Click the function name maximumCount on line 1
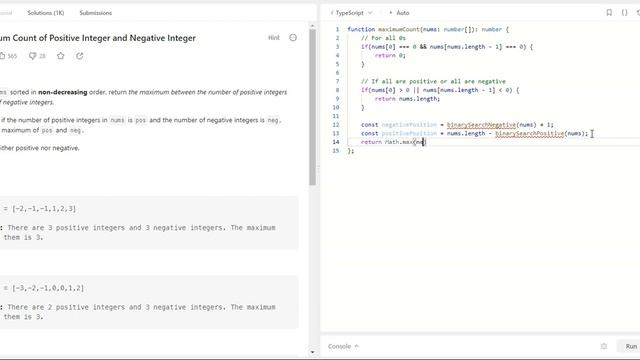The height and width of the screenshot is (360, 640). coord(399,29)
